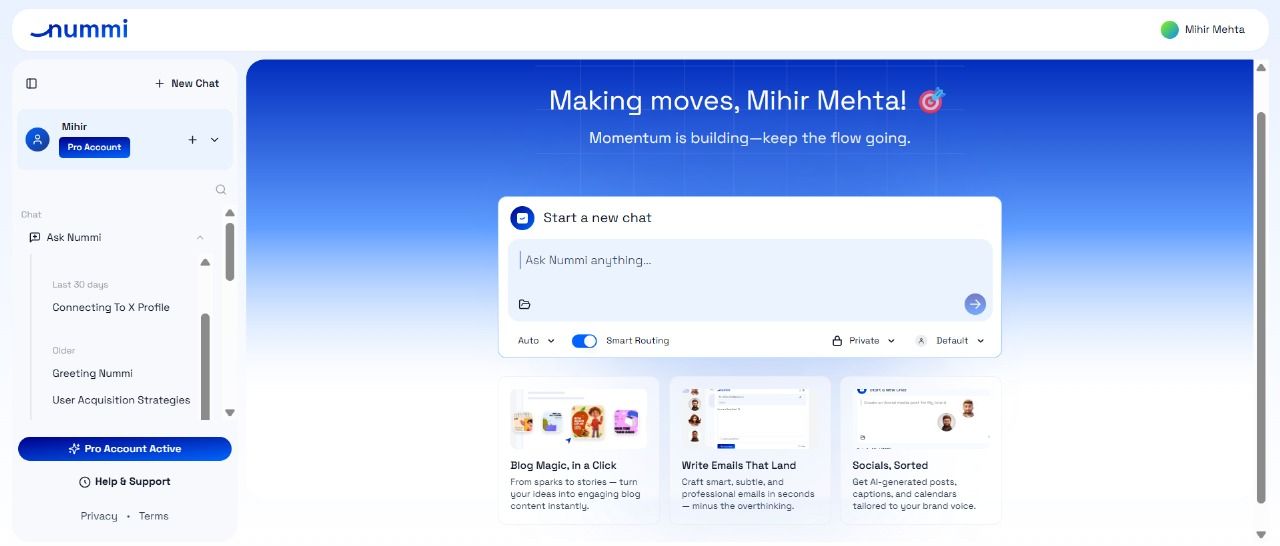Click the Mihir Mehta username text

click(1215, 30)
